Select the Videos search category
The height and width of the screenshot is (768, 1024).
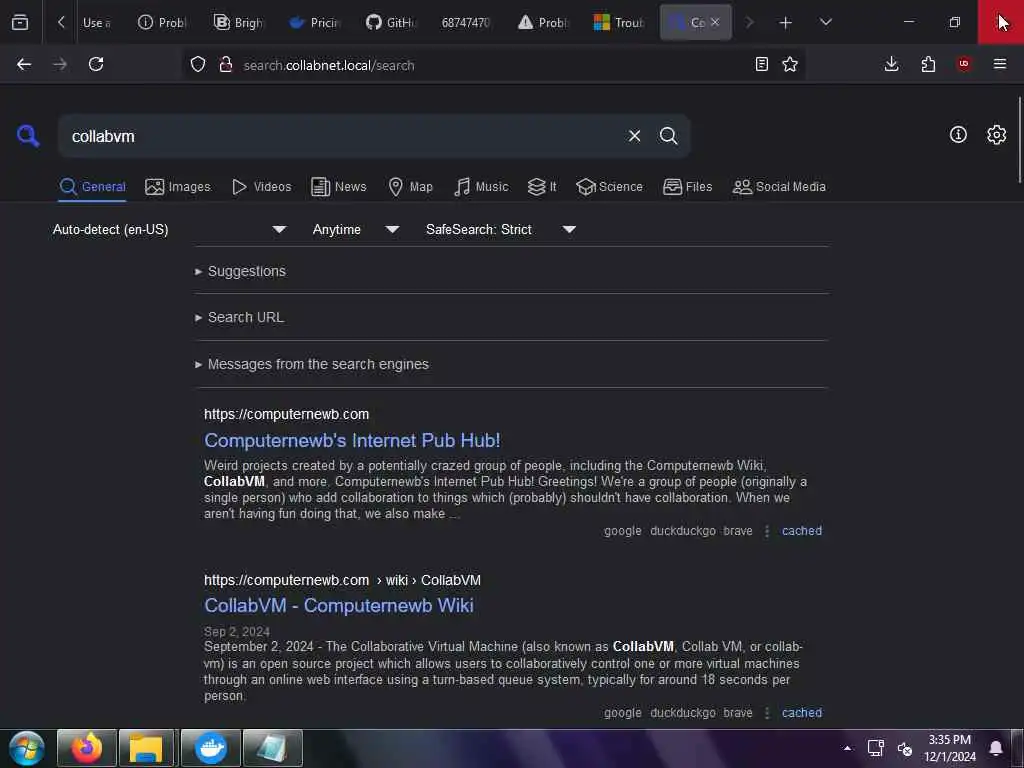[262, 187]
